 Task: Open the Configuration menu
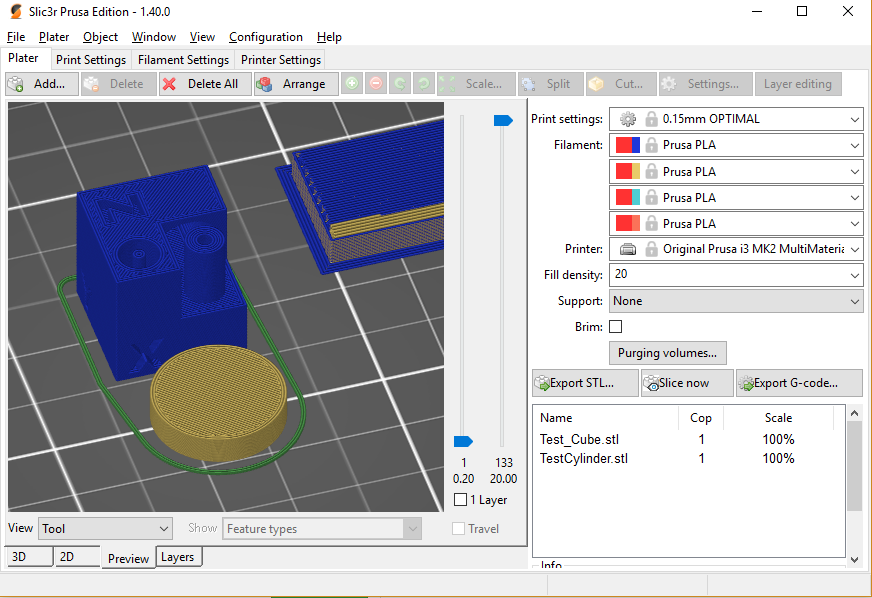266,37
